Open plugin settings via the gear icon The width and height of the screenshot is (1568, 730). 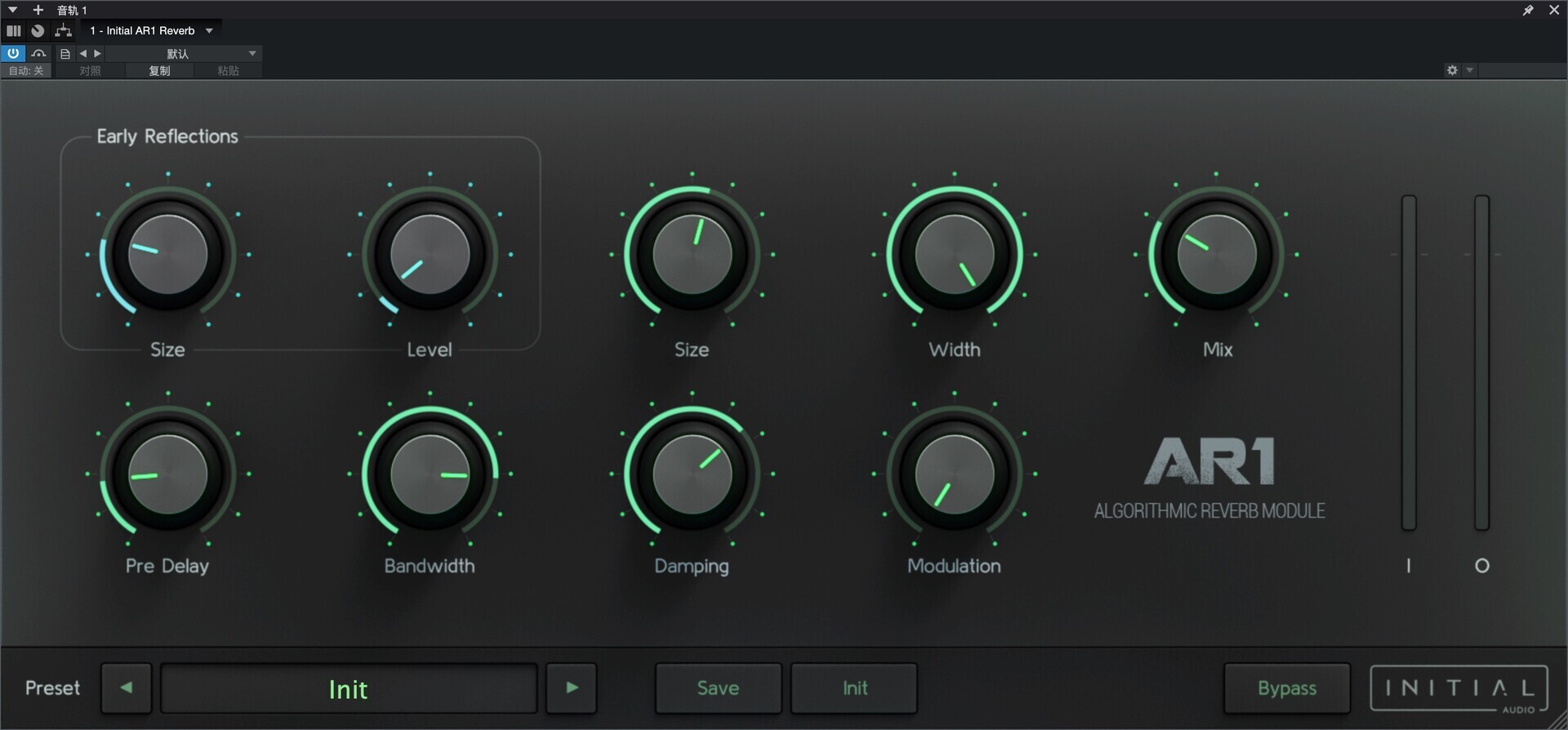pyautogui.click(x=1452, y=70)
